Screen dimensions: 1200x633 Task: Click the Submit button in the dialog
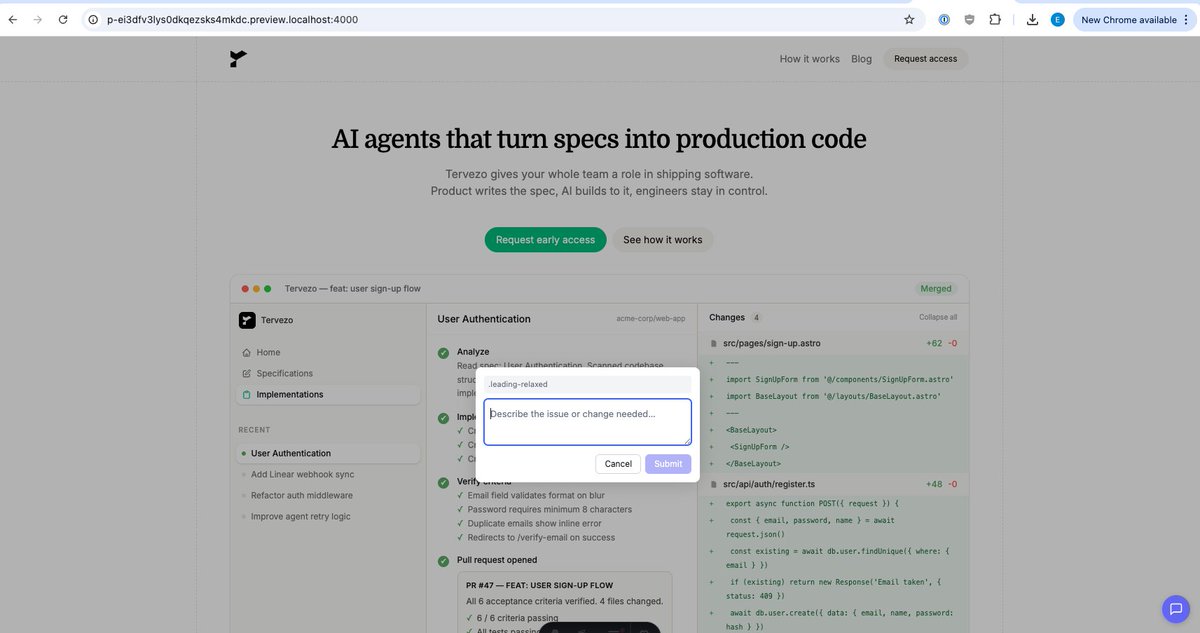(x=668, y=463)
